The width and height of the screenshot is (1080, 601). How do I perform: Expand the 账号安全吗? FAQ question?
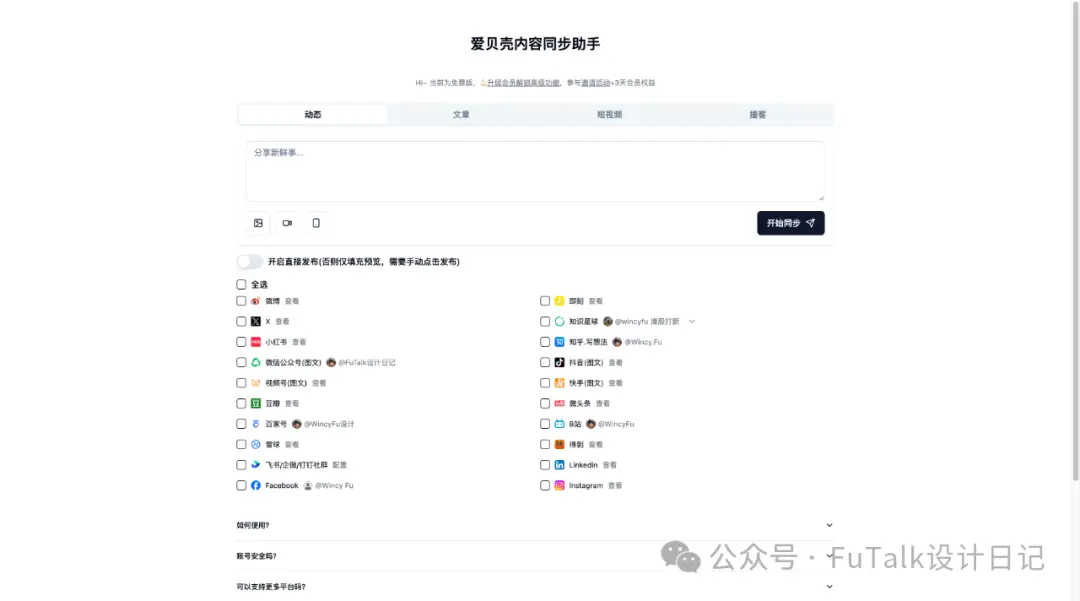pyautogui.click(x=534, y=556)
